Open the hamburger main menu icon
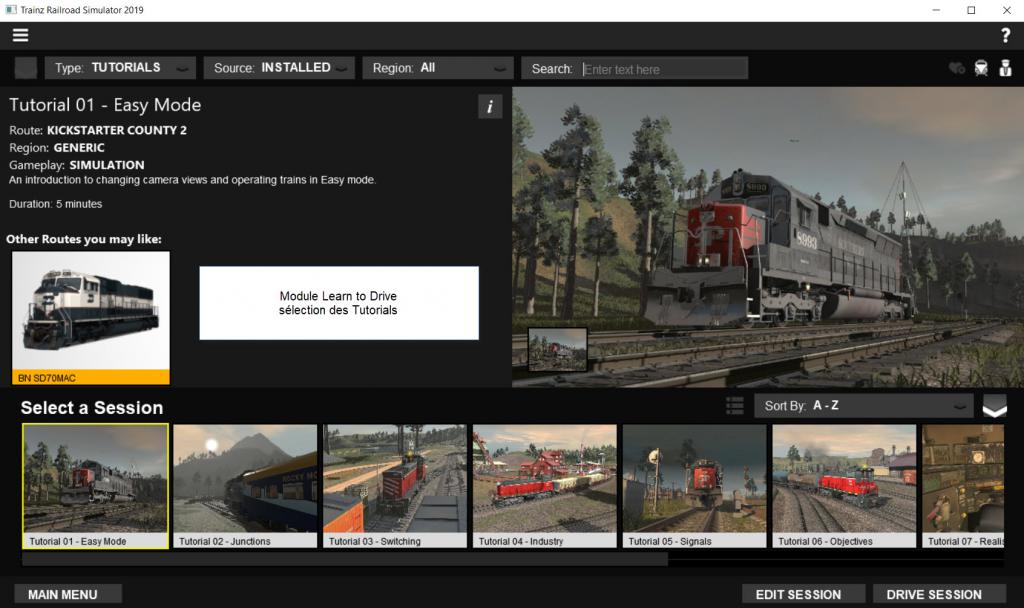 tap(20, 35)
